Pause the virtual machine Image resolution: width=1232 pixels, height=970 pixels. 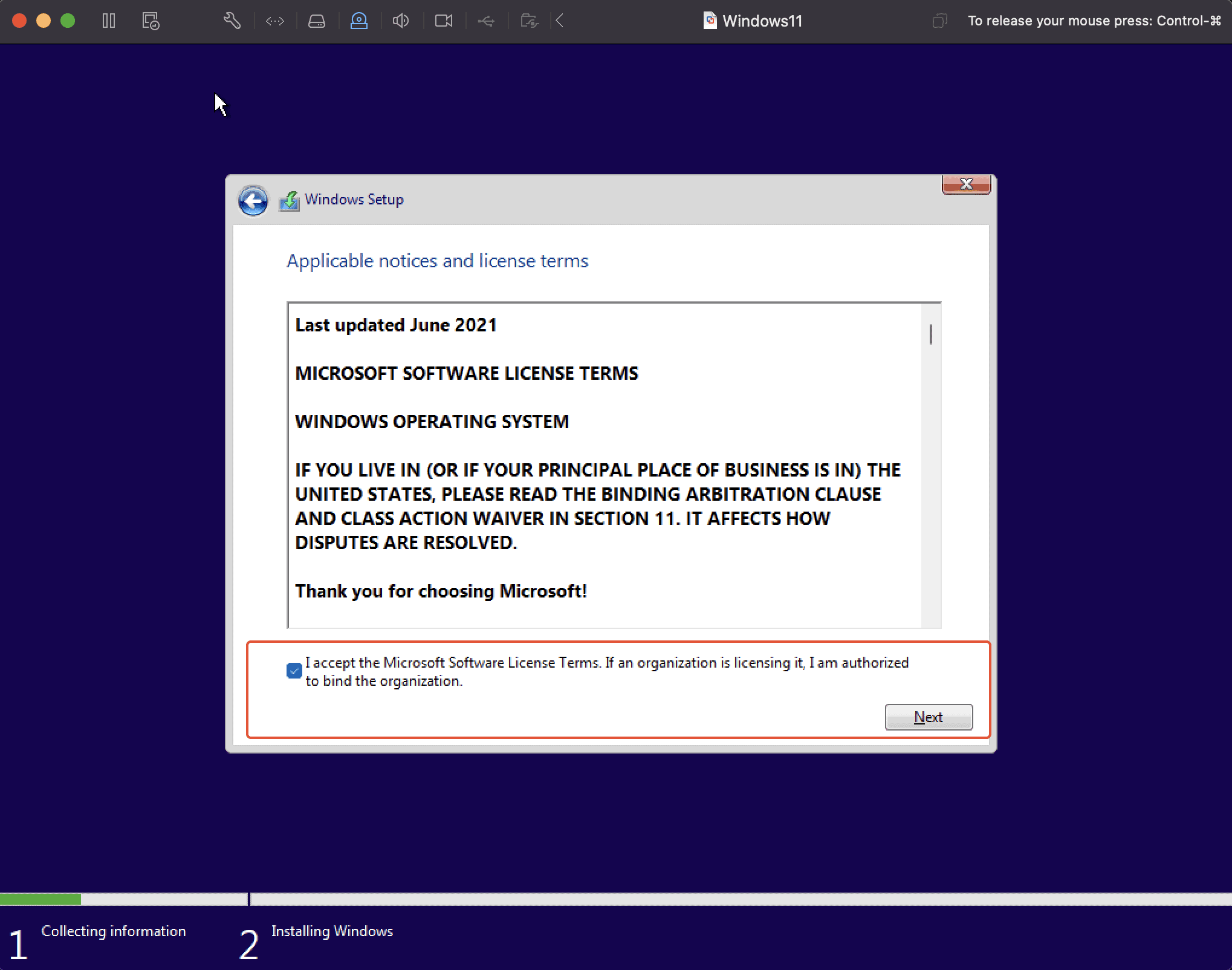tap(109, 21)
